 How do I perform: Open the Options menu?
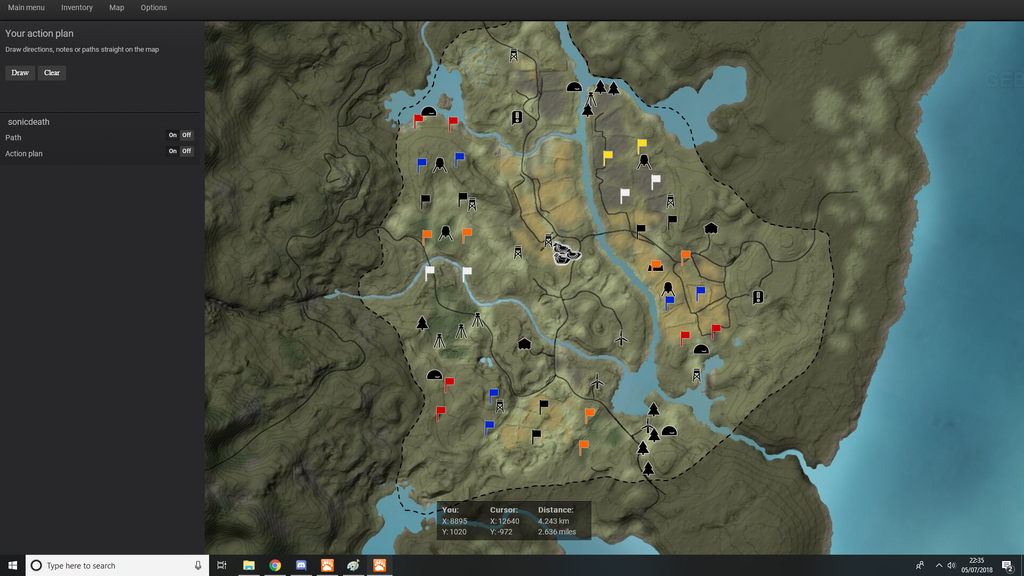153,7
